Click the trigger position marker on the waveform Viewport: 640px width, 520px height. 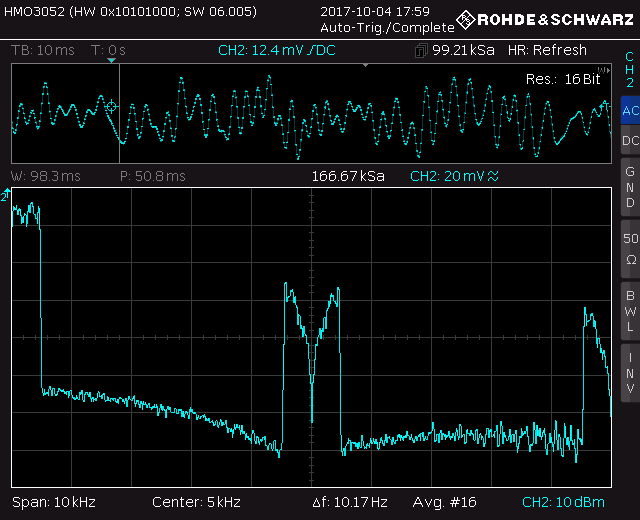point(111,106)
